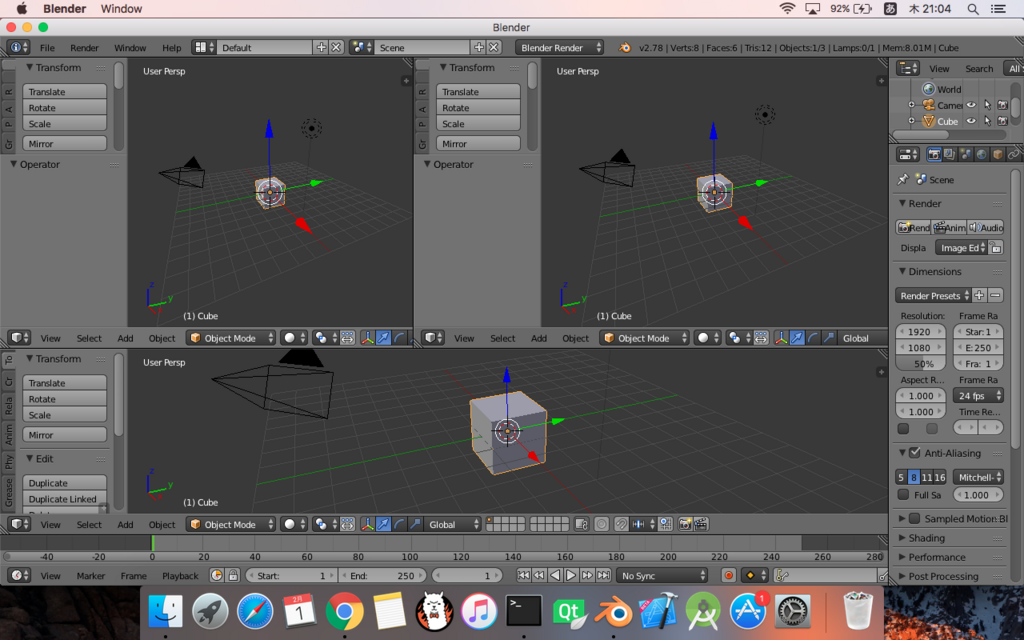1024x640 pixels.
Task: Click the Duplicate button in Edit panel
Action: (65, 483)
